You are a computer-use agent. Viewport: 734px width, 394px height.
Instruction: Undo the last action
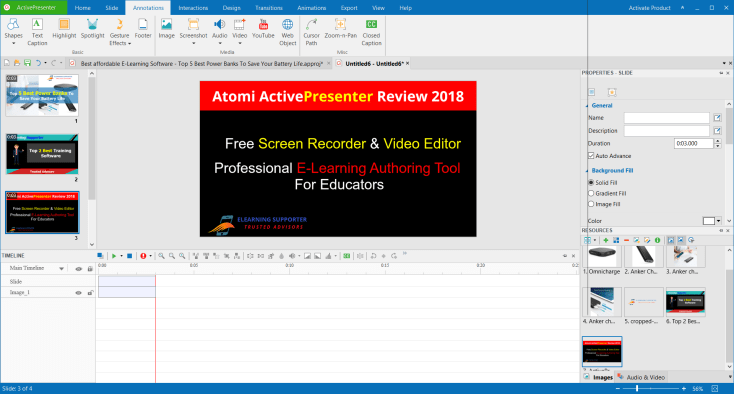pos(38,63)
